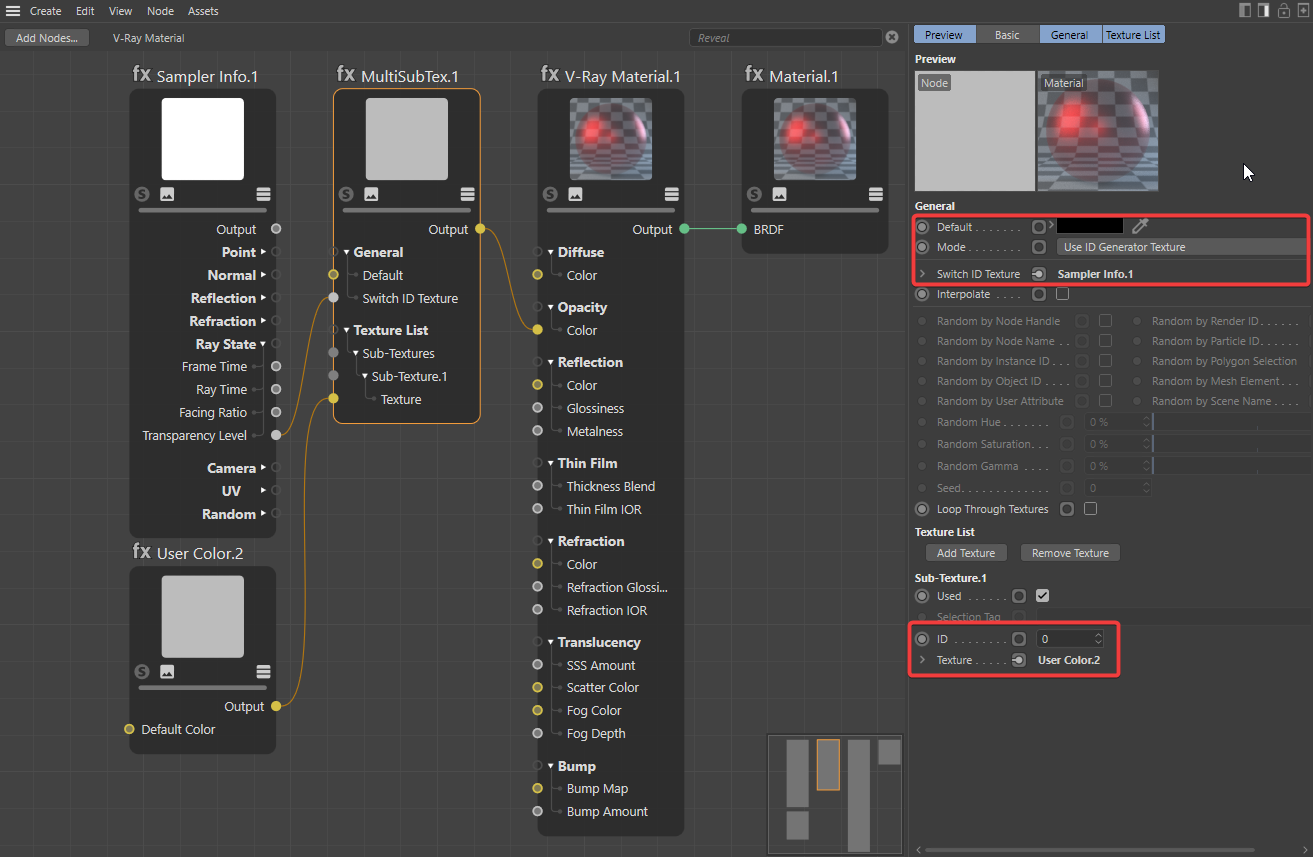
Task: Open the Node menu
Action: 160,11
